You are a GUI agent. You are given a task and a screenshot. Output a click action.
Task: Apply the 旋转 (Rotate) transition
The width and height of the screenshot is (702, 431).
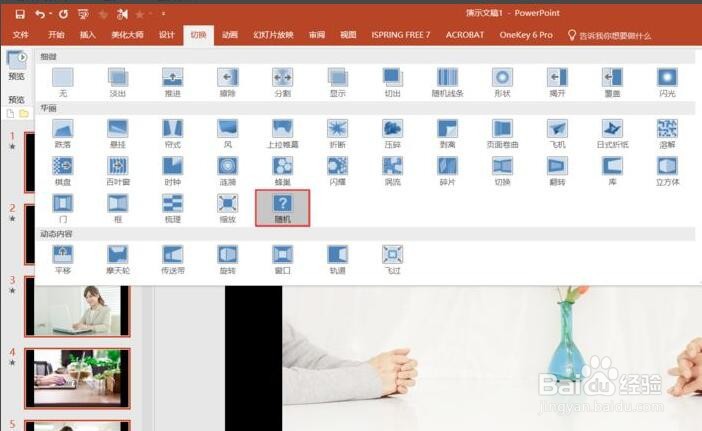click(x=228, y=260)
